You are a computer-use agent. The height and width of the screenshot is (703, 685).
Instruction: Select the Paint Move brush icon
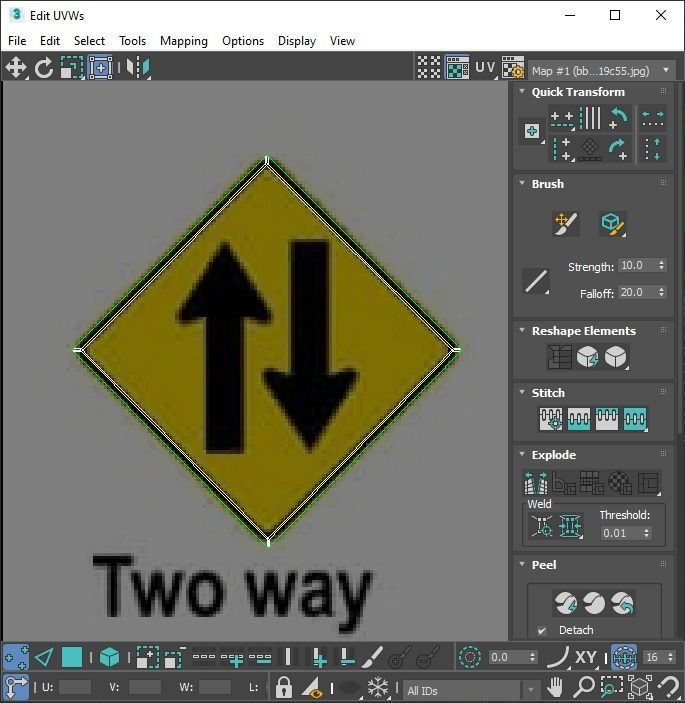566,224
